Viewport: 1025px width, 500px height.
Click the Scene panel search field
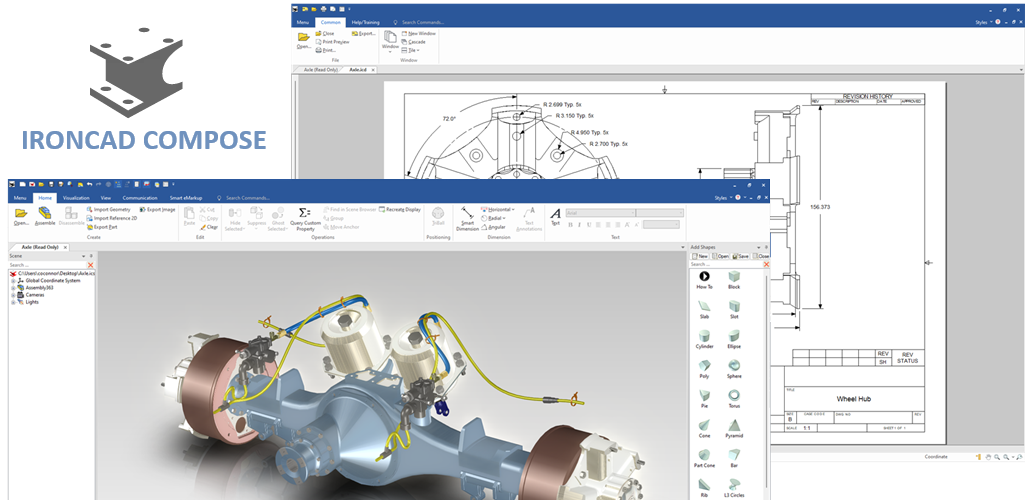(x=47, y=265)
